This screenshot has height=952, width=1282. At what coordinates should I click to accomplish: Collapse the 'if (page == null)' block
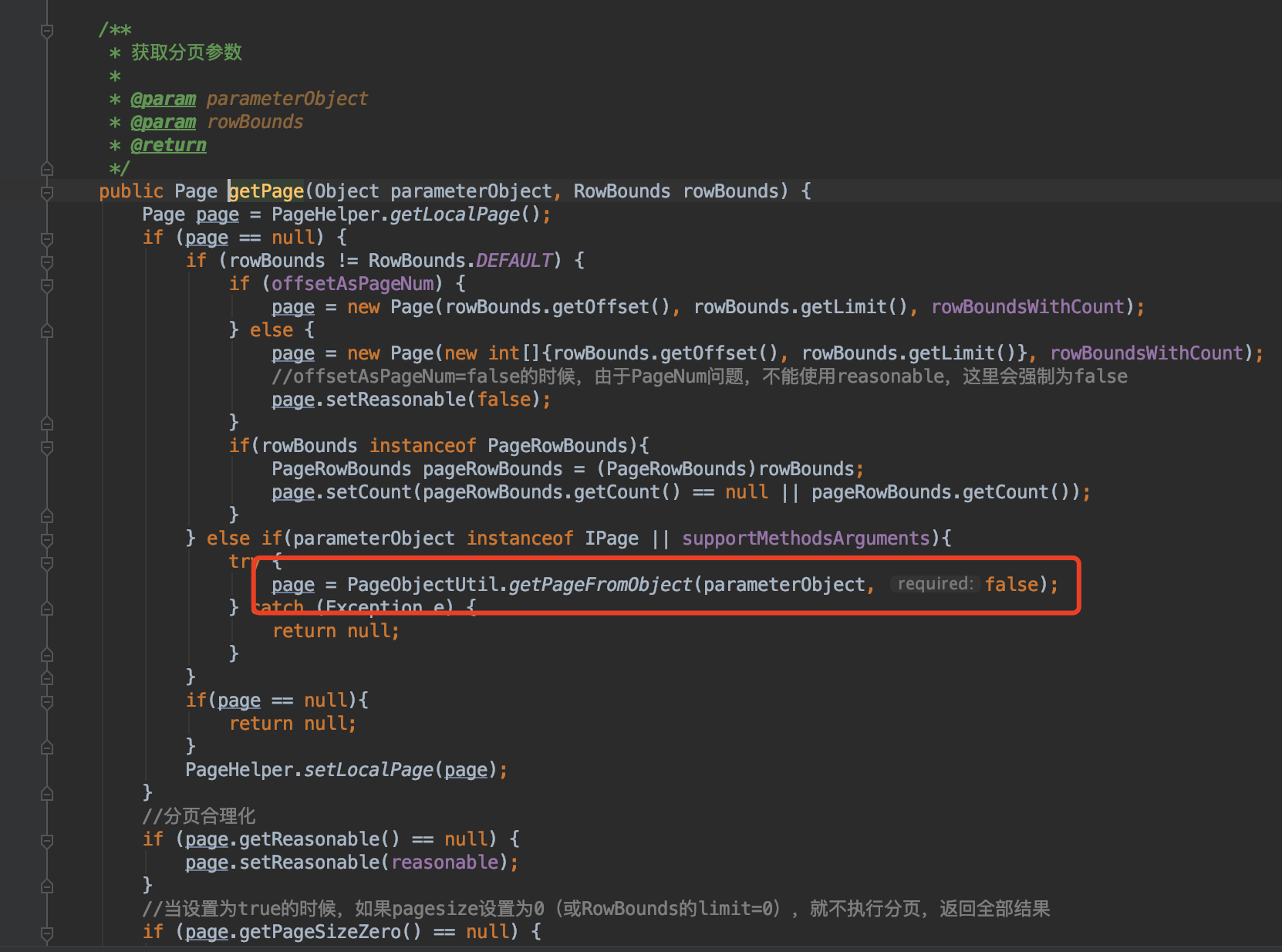47,238
